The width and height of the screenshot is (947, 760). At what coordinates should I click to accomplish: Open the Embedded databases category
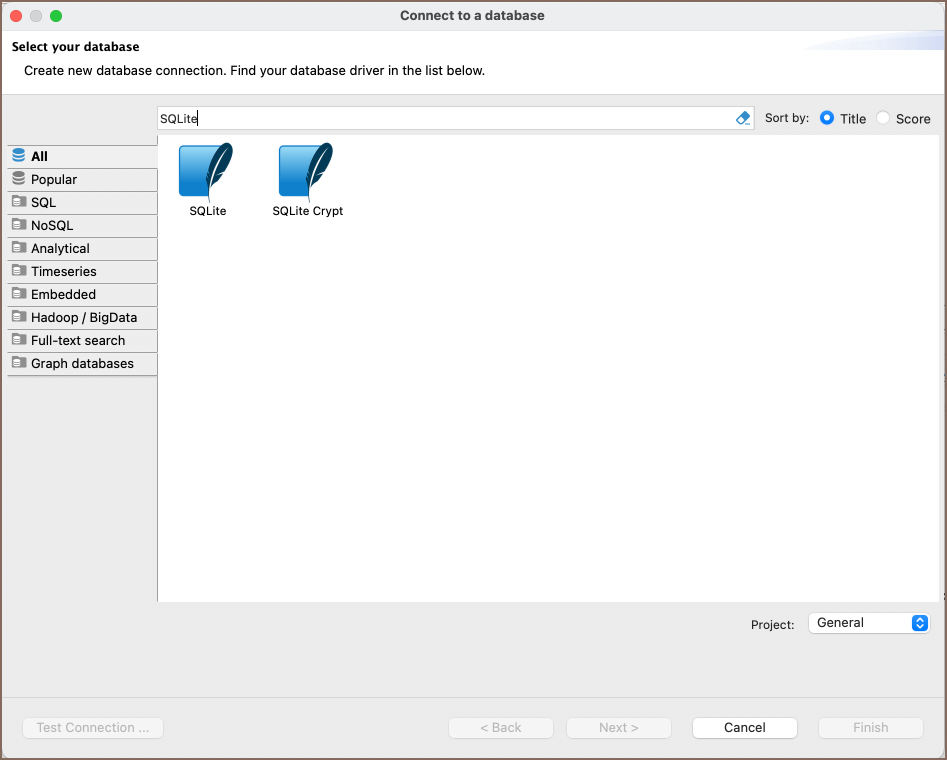pyautogui.click(x=63, y=294)
